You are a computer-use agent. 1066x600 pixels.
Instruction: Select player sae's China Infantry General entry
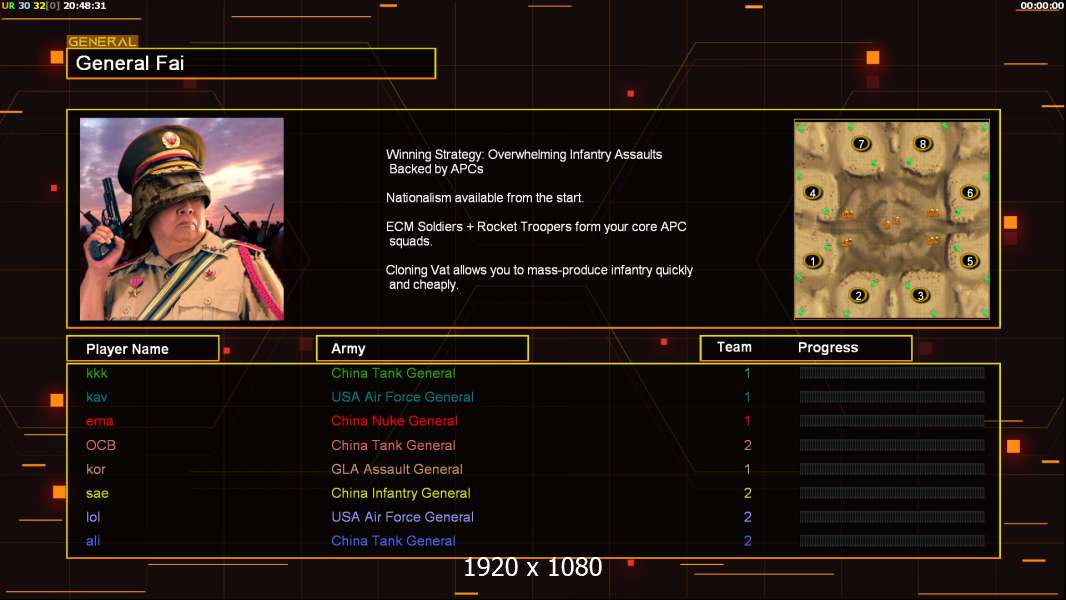tap(400, 493)
